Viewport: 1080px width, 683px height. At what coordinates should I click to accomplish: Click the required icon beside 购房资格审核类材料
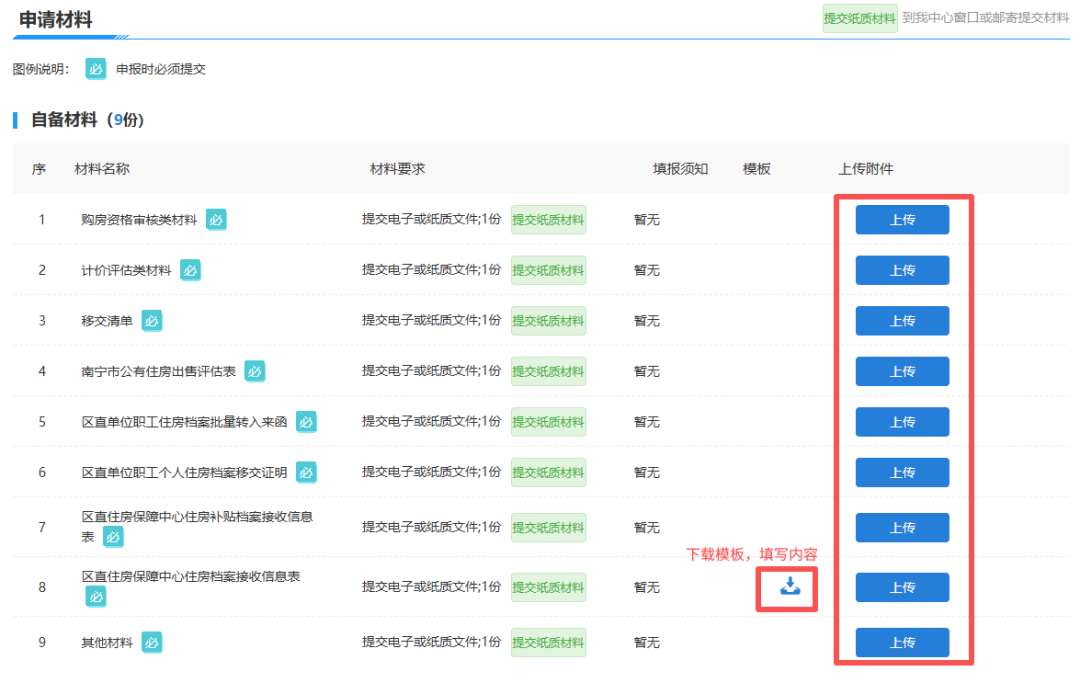(216, 220)
